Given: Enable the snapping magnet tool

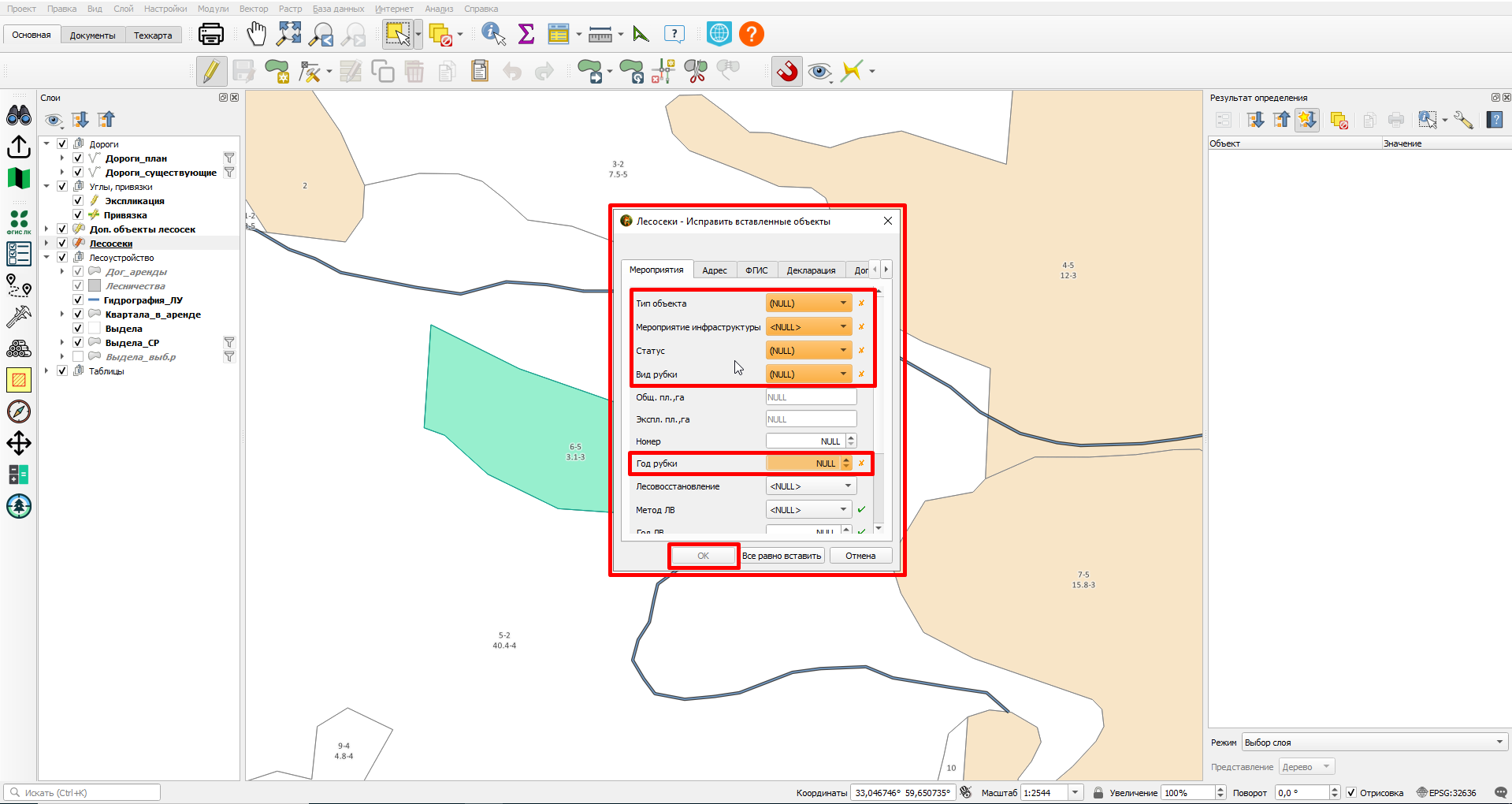Looking at the screenshot, I should click(x=787, y=71).
